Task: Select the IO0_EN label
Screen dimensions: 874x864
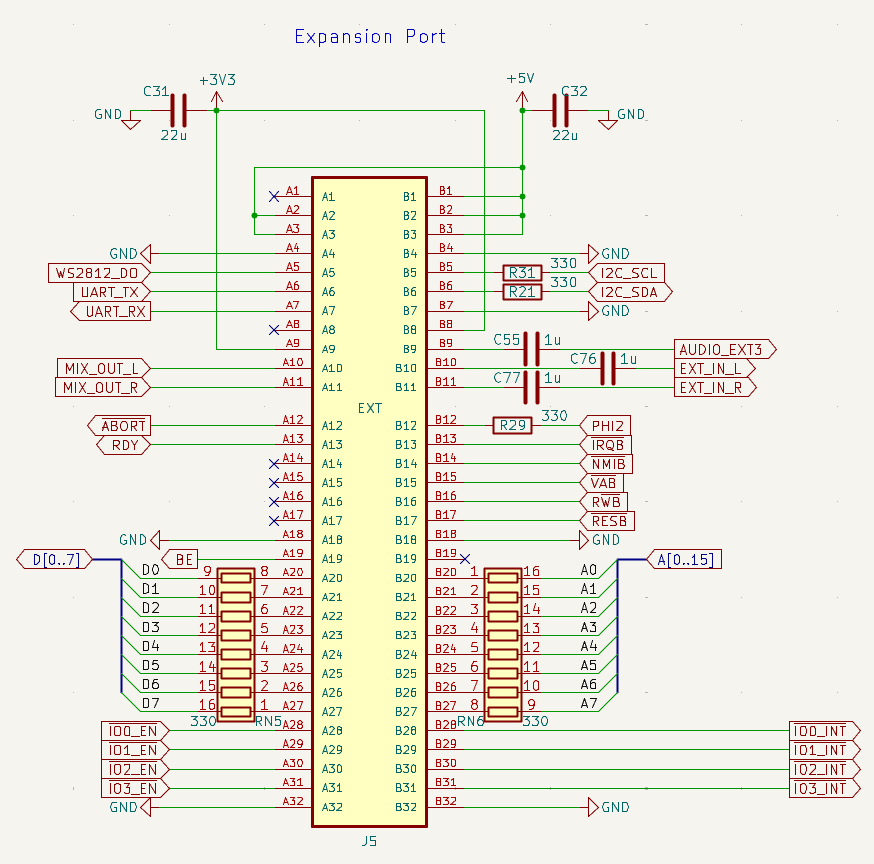Action: (x=135, y=731)
